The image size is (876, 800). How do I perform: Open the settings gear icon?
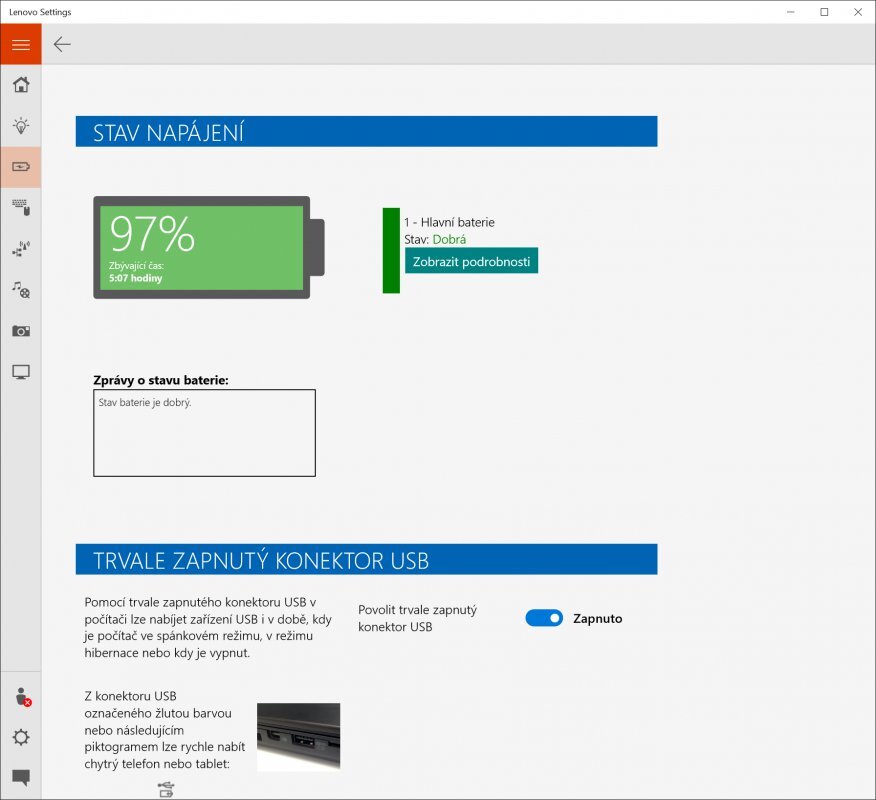[21, 738]
